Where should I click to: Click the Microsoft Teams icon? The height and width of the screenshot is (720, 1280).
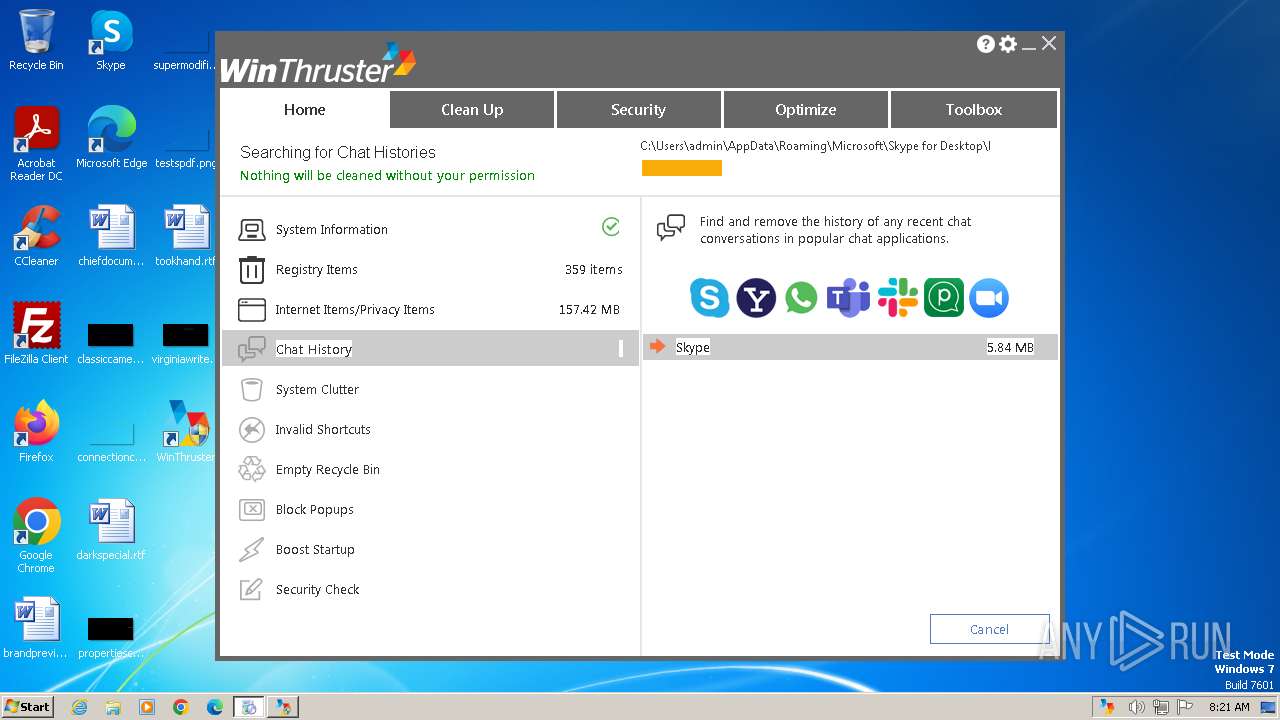848,298
